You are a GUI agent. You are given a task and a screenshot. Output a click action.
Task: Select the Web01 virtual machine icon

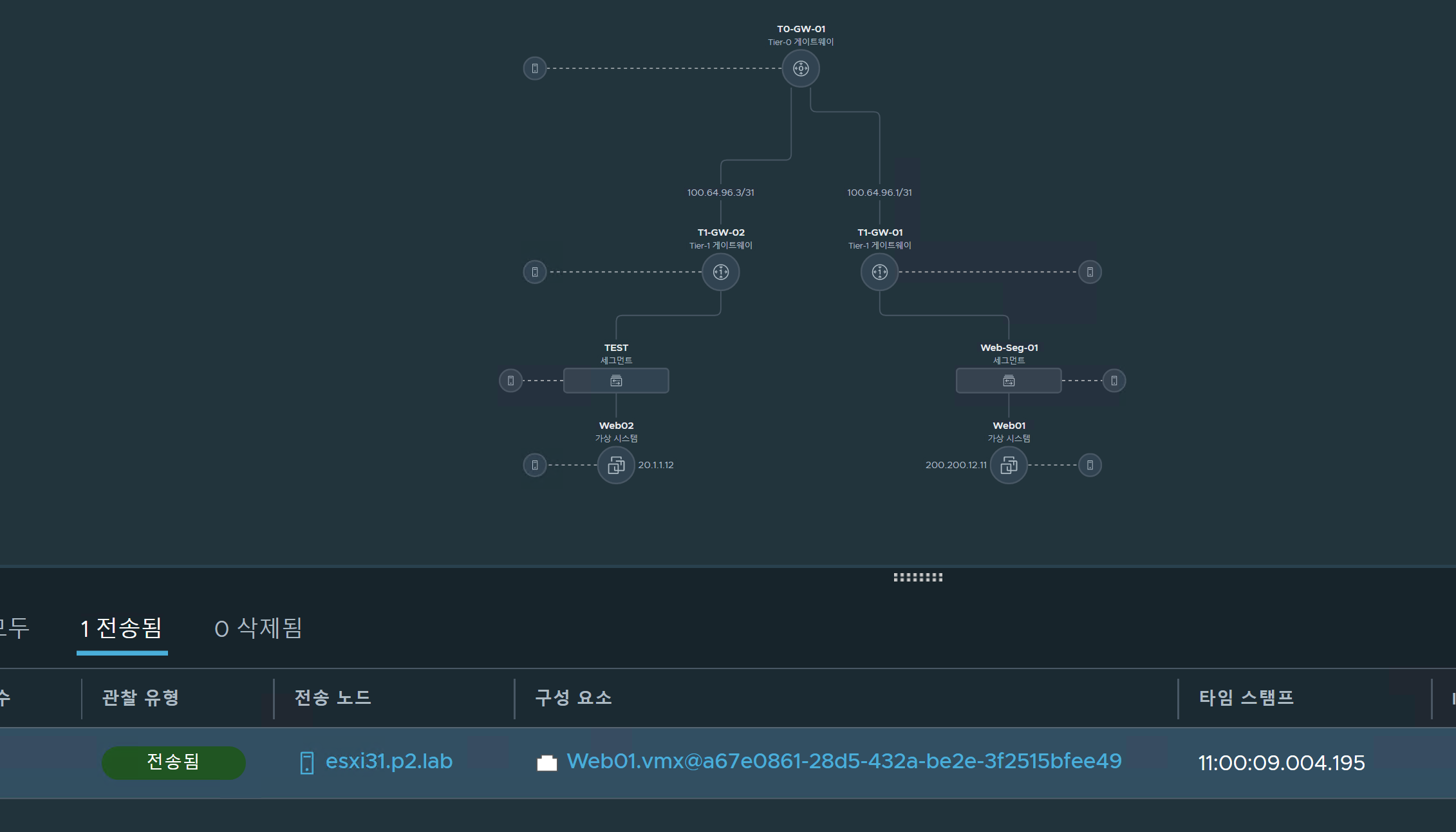[x=1008, y=465]
